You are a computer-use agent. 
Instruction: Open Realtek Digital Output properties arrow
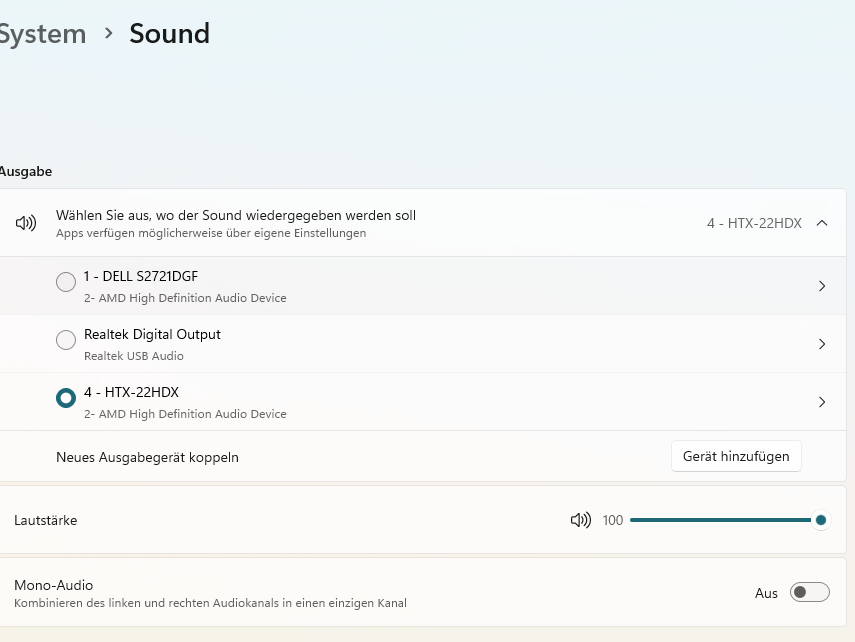[822, 344]
